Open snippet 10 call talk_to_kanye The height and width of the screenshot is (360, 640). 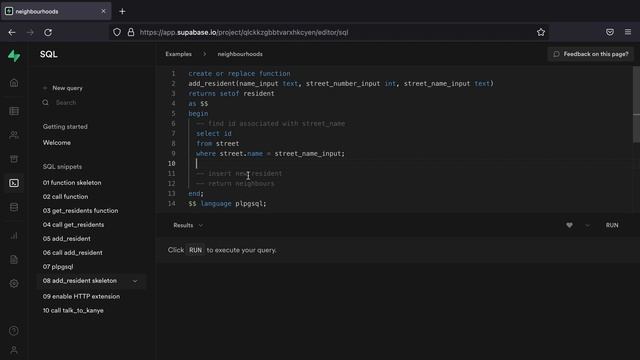[73, 311]
